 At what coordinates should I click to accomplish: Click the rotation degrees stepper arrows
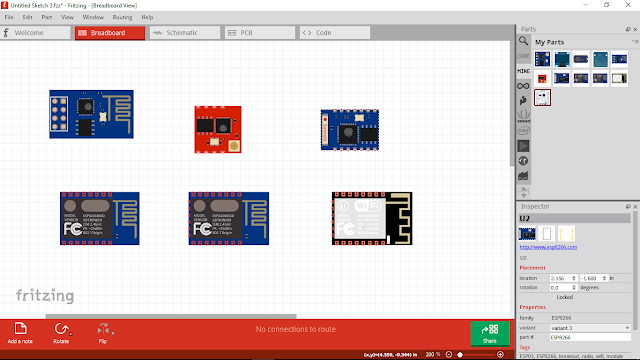[x=573, y=287]
